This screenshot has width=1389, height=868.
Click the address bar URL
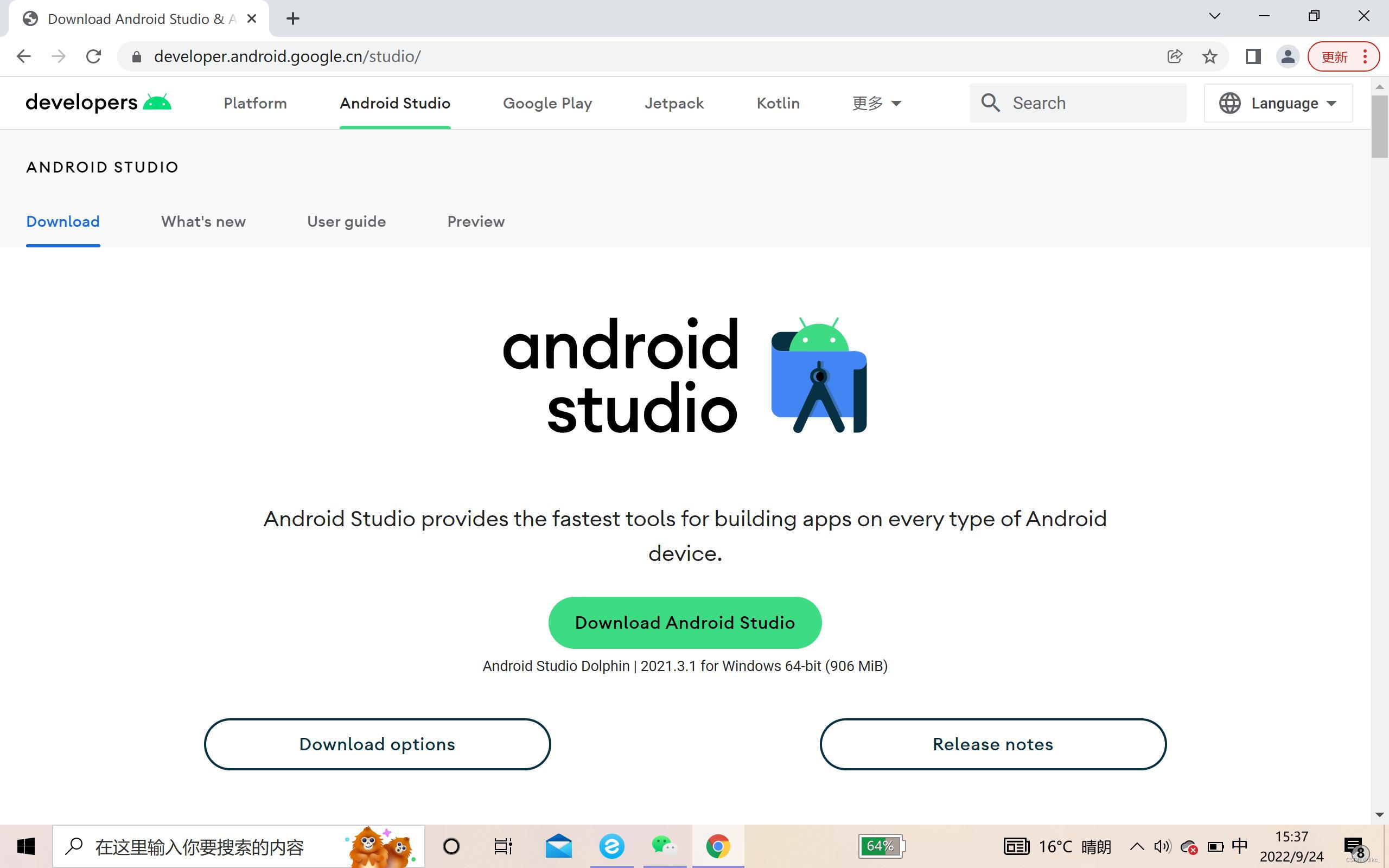[287, 56]
